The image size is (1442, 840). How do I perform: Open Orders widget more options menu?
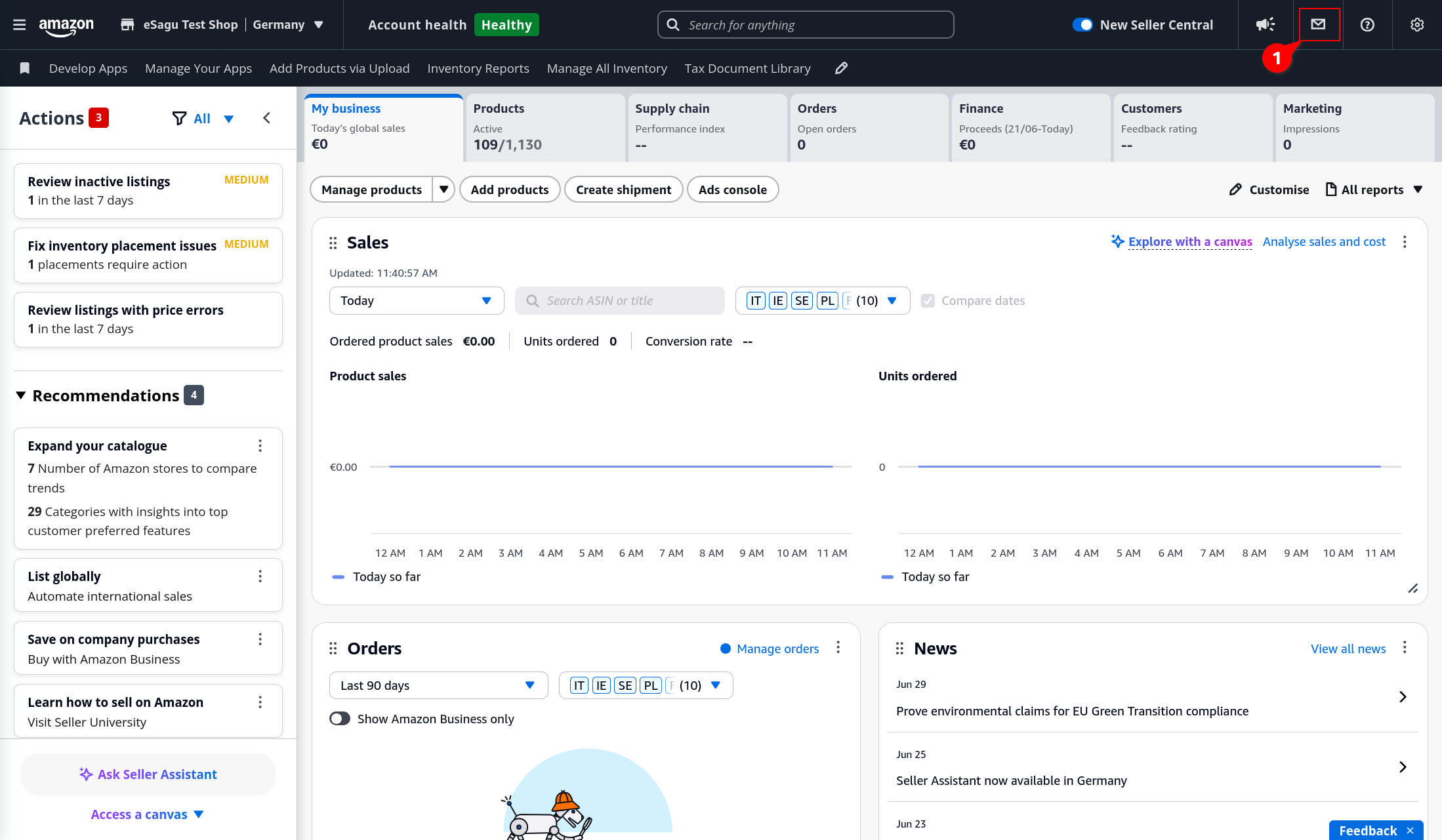pyautogui.click(x=838, y=648)
